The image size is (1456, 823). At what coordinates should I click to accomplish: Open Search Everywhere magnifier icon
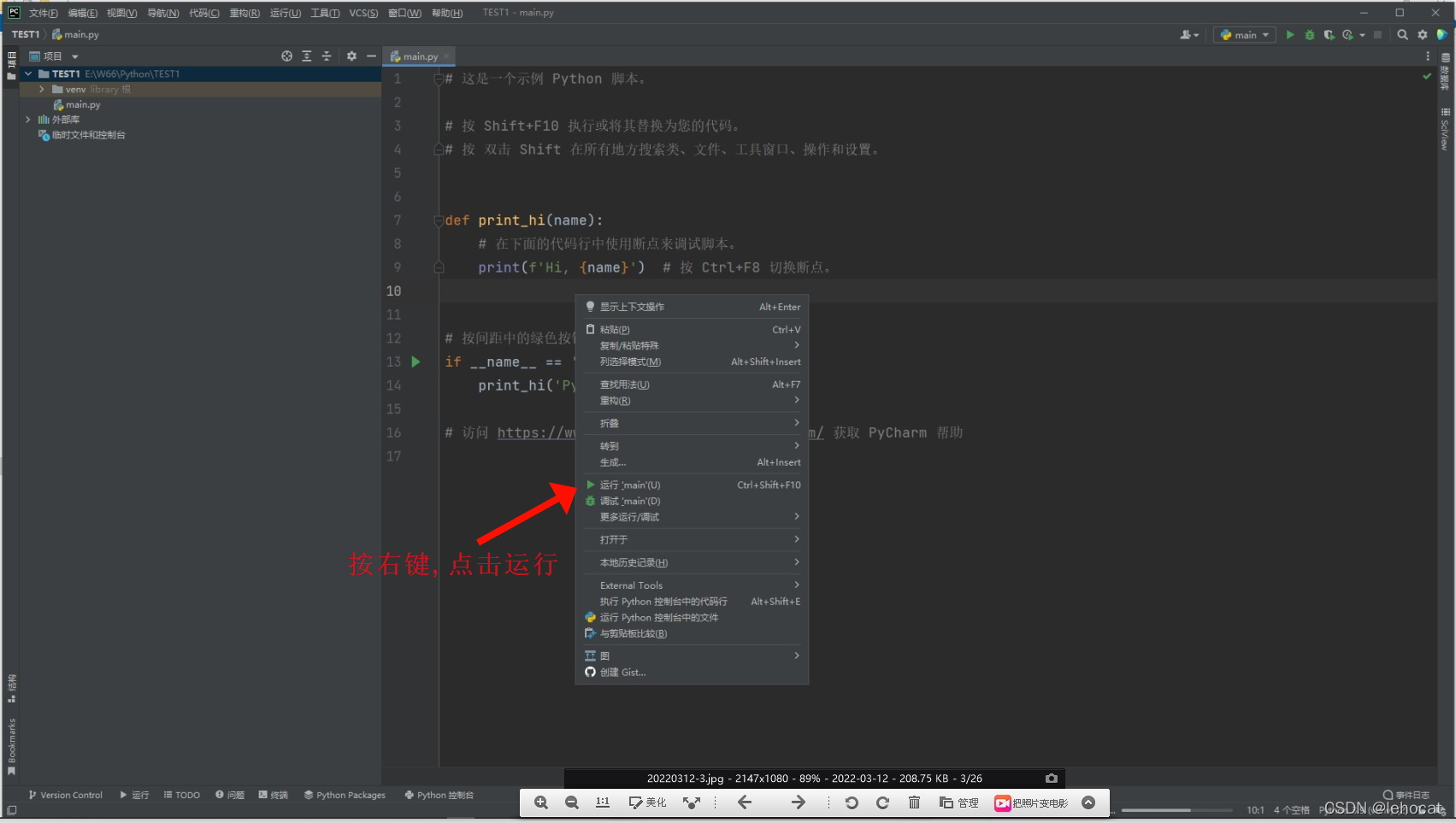click(x=1402, y=35)
